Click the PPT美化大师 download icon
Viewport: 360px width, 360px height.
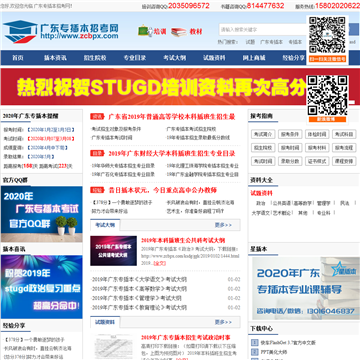coord(254,352)
